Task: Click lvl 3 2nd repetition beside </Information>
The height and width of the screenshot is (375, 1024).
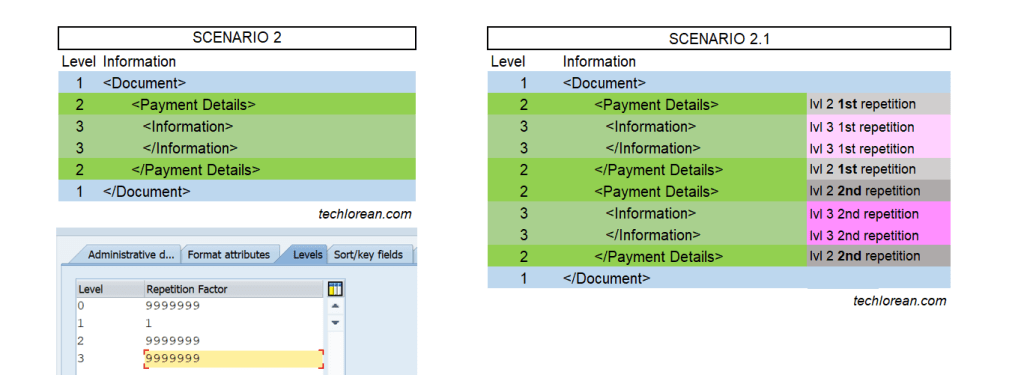Action: tap(878, 235)
